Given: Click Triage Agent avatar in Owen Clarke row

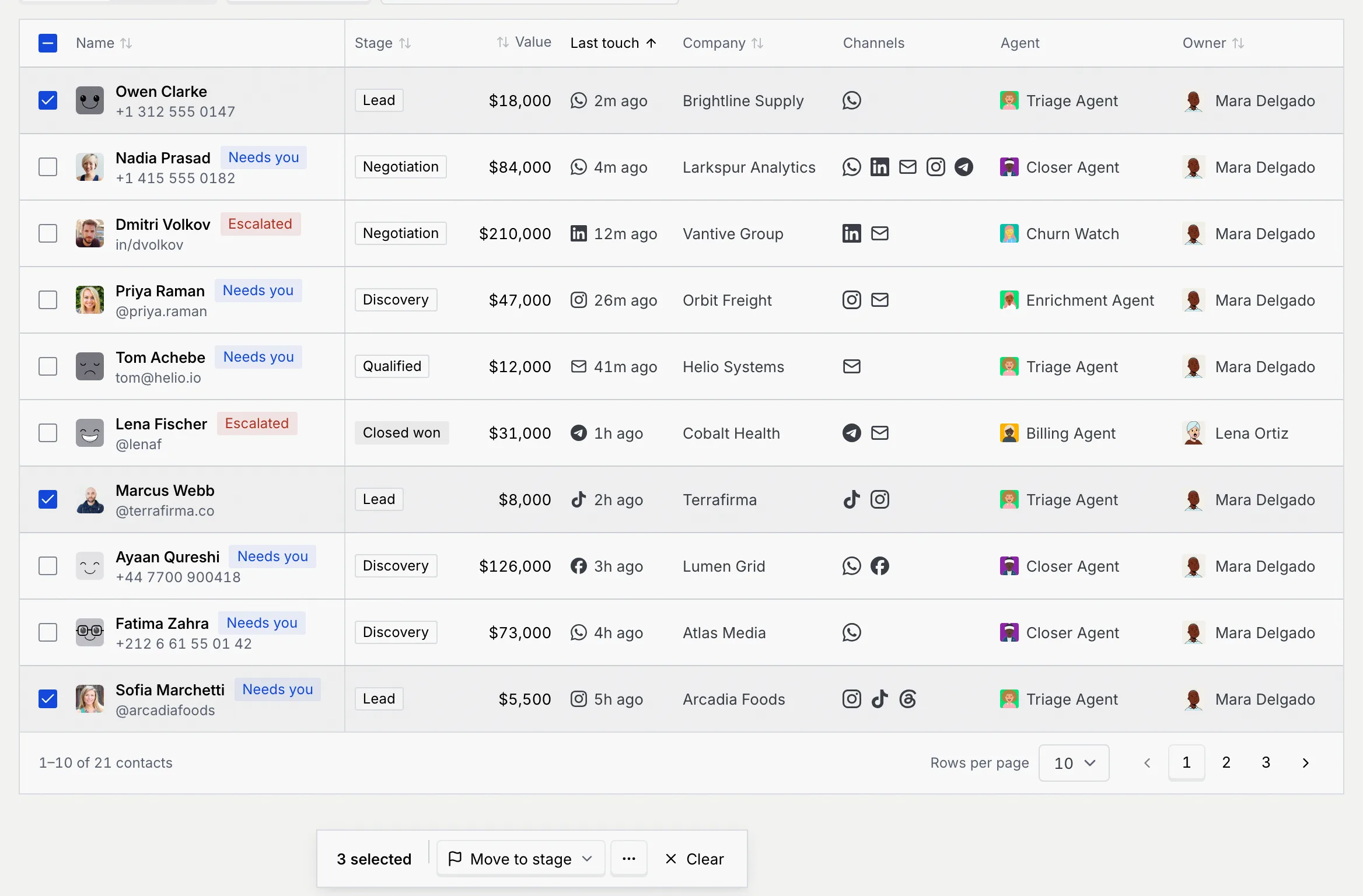Looking at the screenshot, I should tap(1009, 100).
